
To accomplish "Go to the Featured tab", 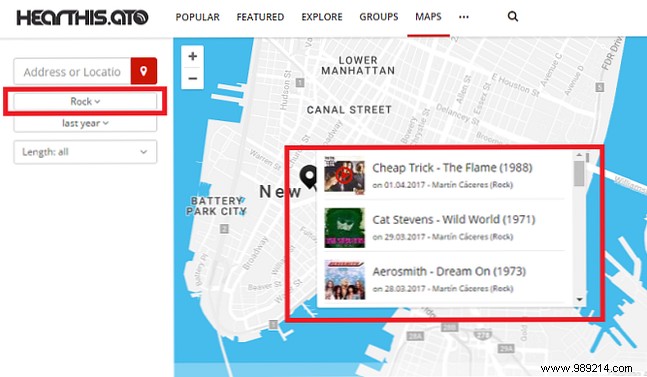I will [260, 17].
